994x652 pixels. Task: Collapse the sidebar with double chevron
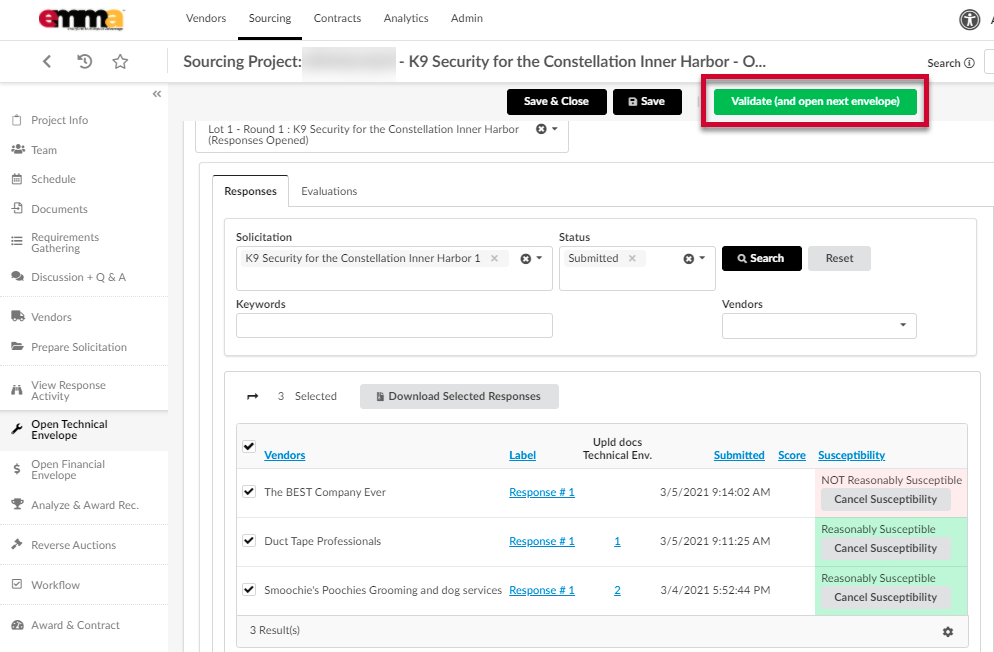click(x=157, y=94)
